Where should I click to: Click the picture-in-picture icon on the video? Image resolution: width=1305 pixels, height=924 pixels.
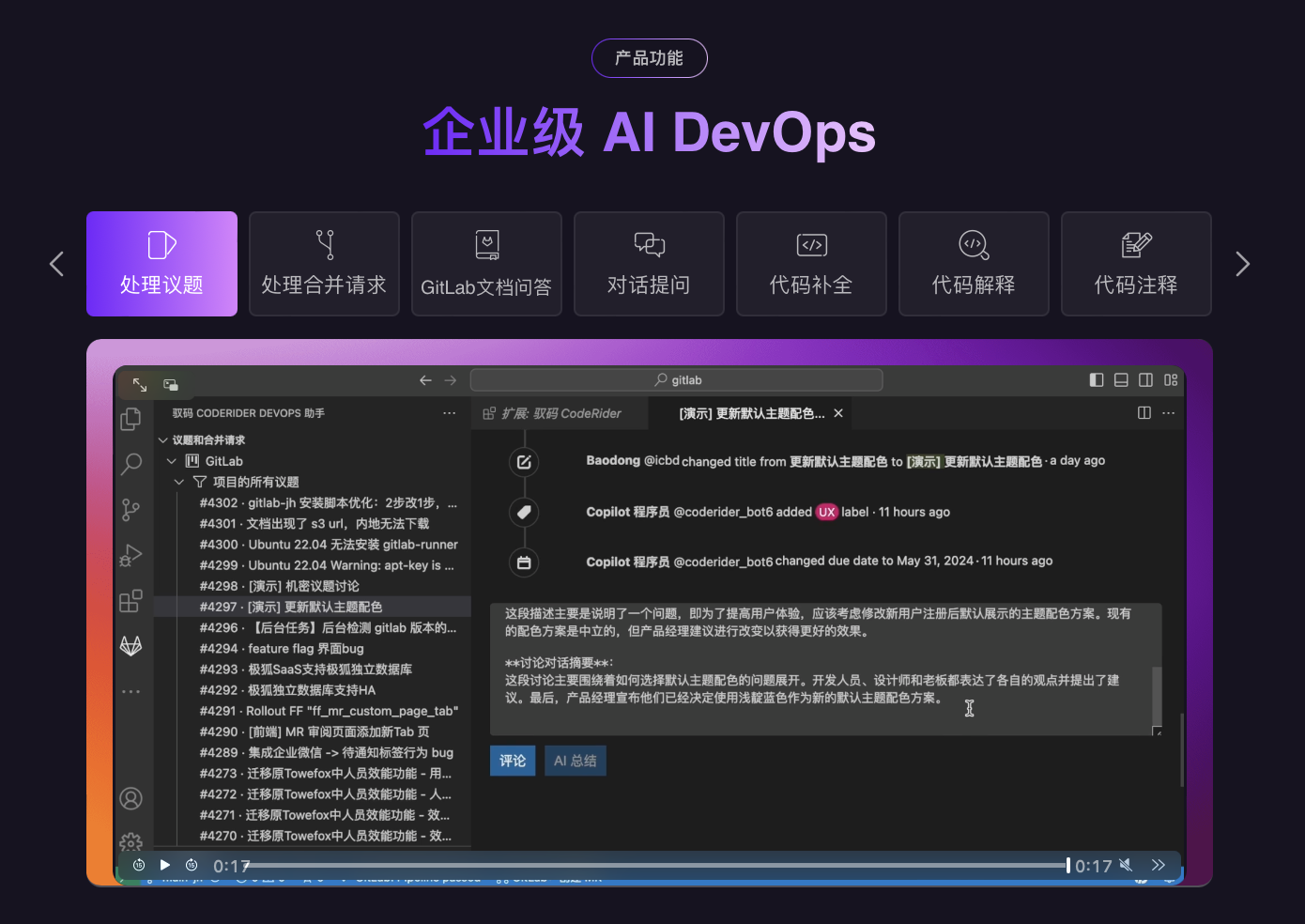(171, 385)
